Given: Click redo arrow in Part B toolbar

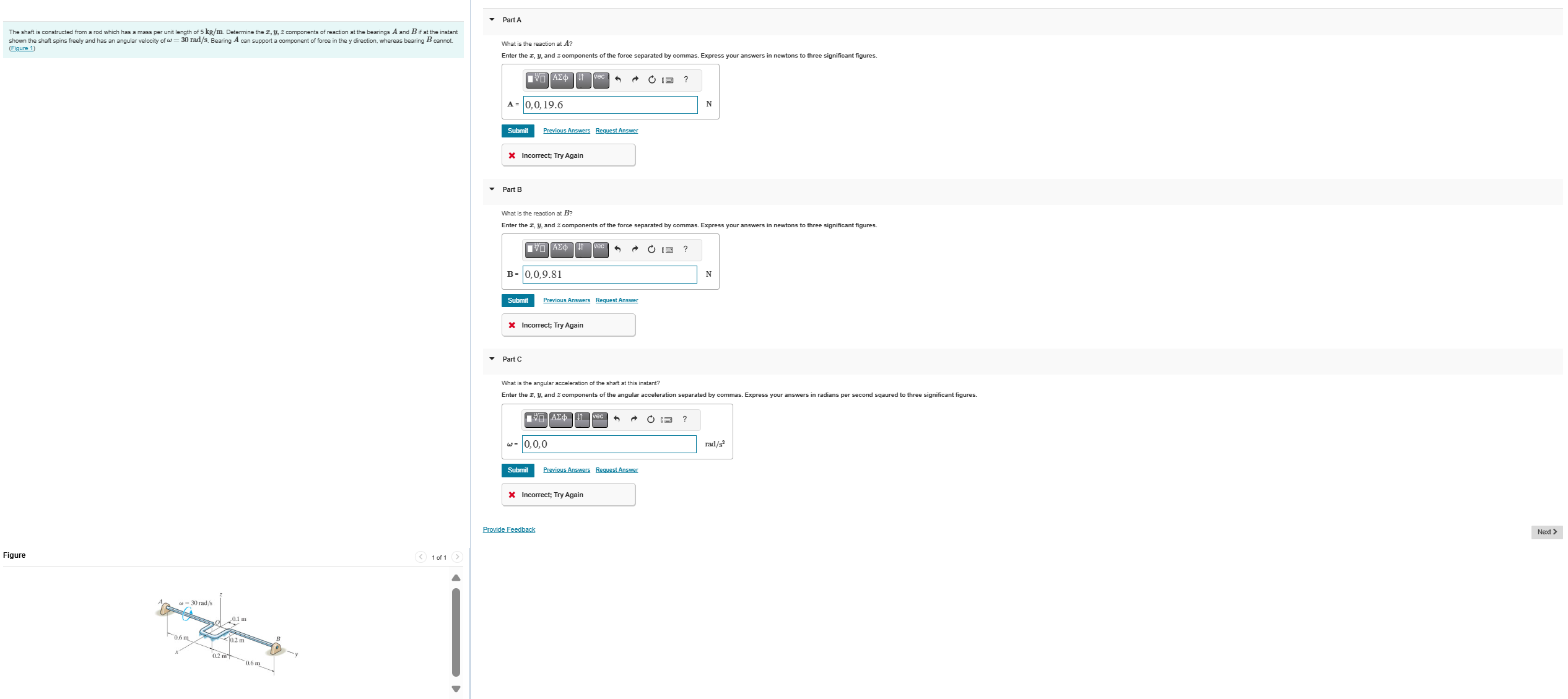Looking at the screenshot, I should (635, 249).
